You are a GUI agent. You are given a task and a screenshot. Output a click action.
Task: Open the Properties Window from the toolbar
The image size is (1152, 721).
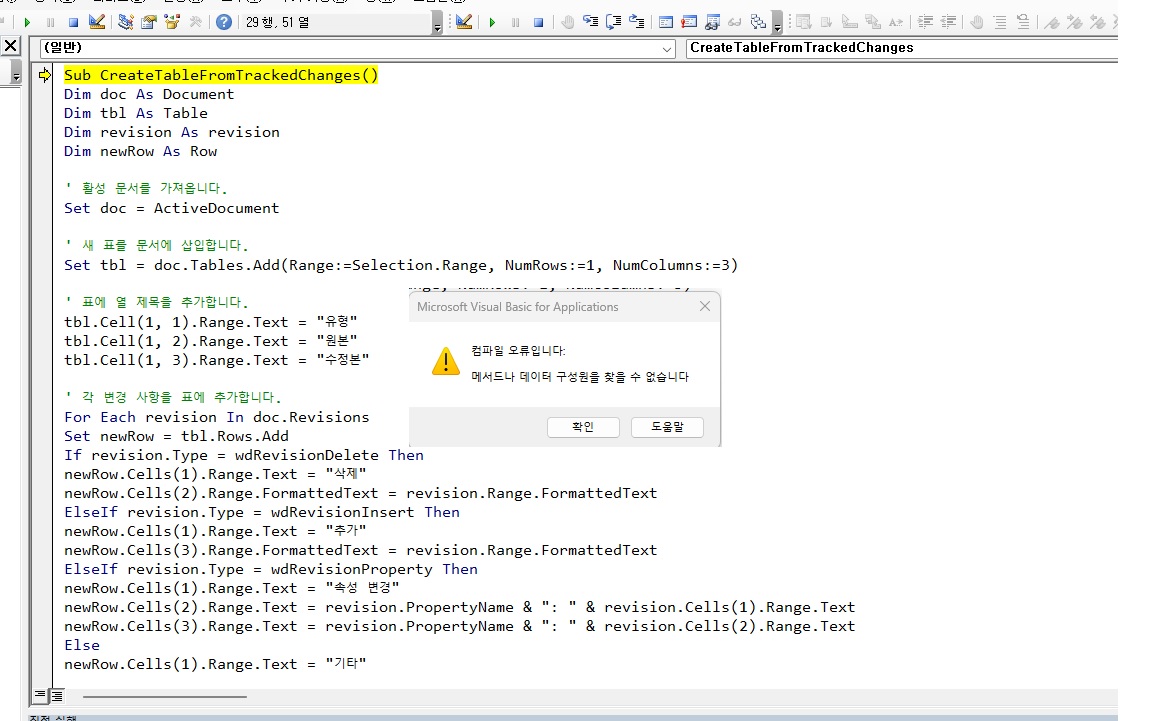click(x=149, y=22)
